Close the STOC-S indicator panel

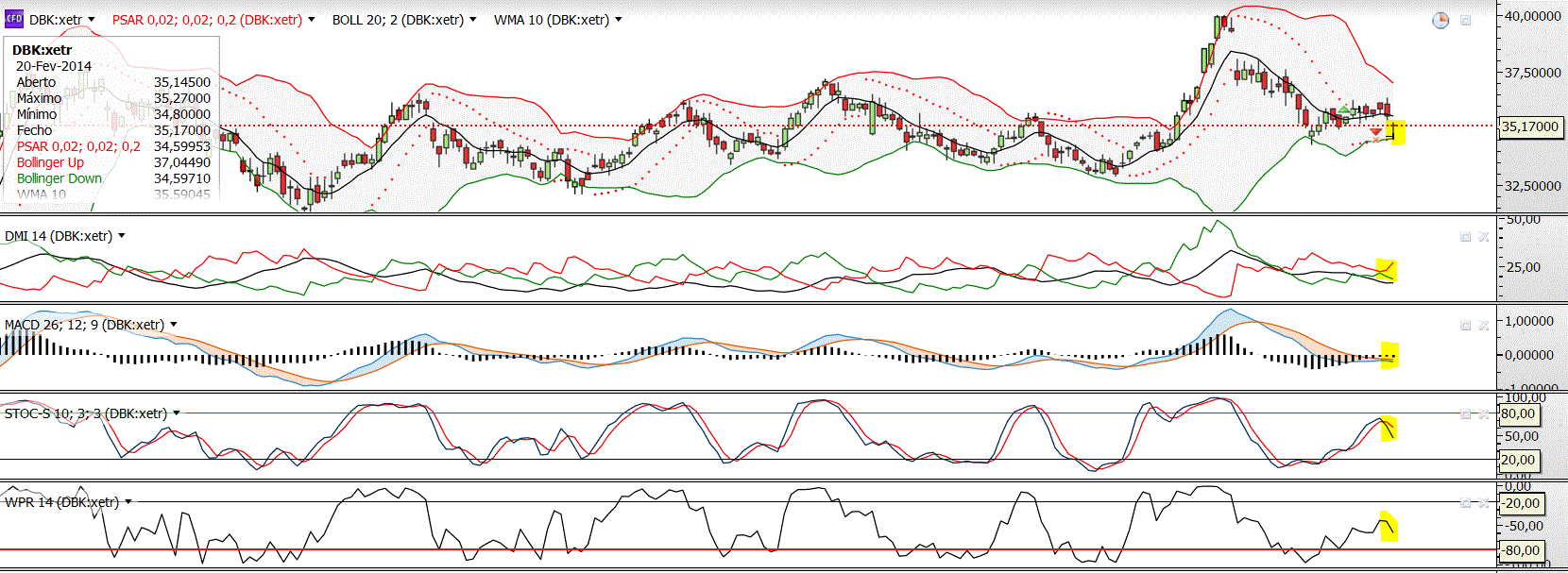click(x=1484, y=413)
